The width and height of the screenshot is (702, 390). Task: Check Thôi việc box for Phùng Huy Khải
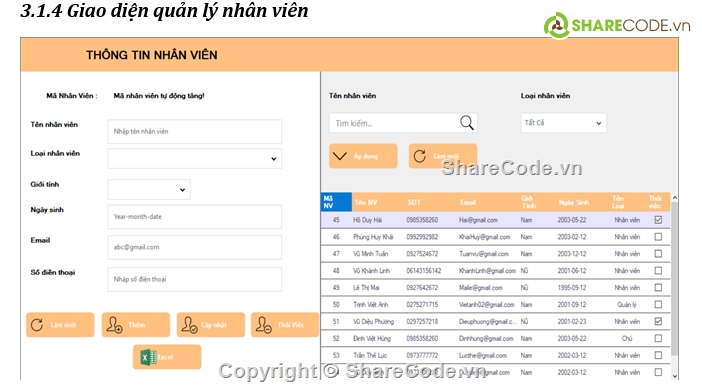pyautogui.click(x=658, y=237)
